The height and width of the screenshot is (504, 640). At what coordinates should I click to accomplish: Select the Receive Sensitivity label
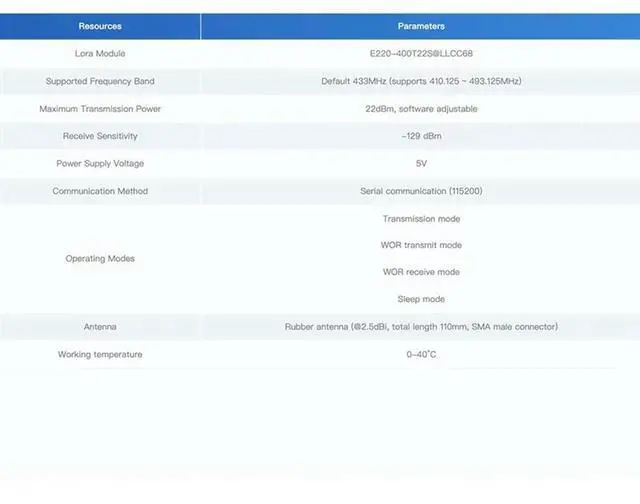[x=100, y=136]
